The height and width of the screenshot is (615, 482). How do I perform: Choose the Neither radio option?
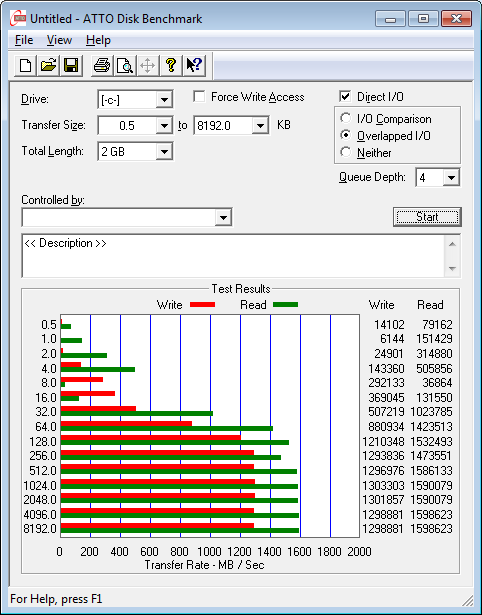point(346,152)
